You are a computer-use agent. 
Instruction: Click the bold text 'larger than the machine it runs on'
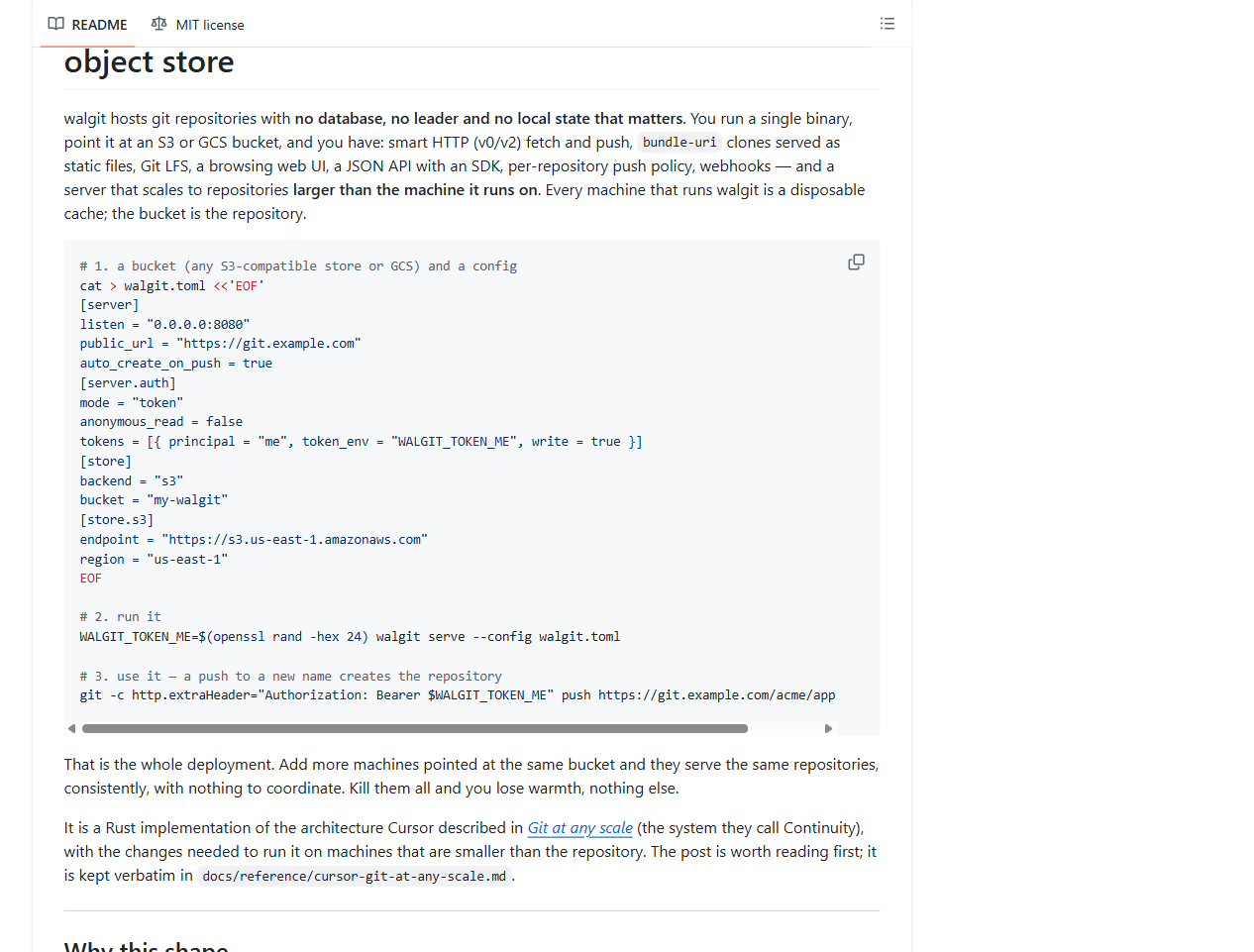(416, 190)
